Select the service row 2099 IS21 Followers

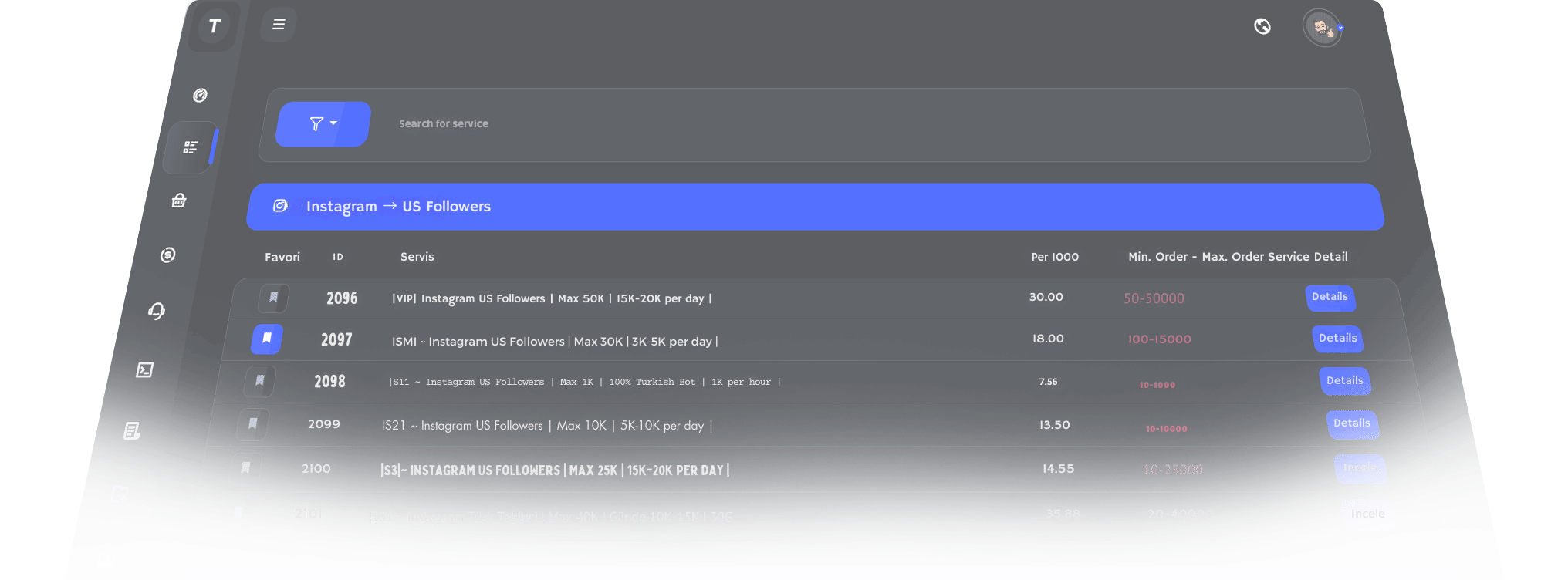tap(814, 425)
